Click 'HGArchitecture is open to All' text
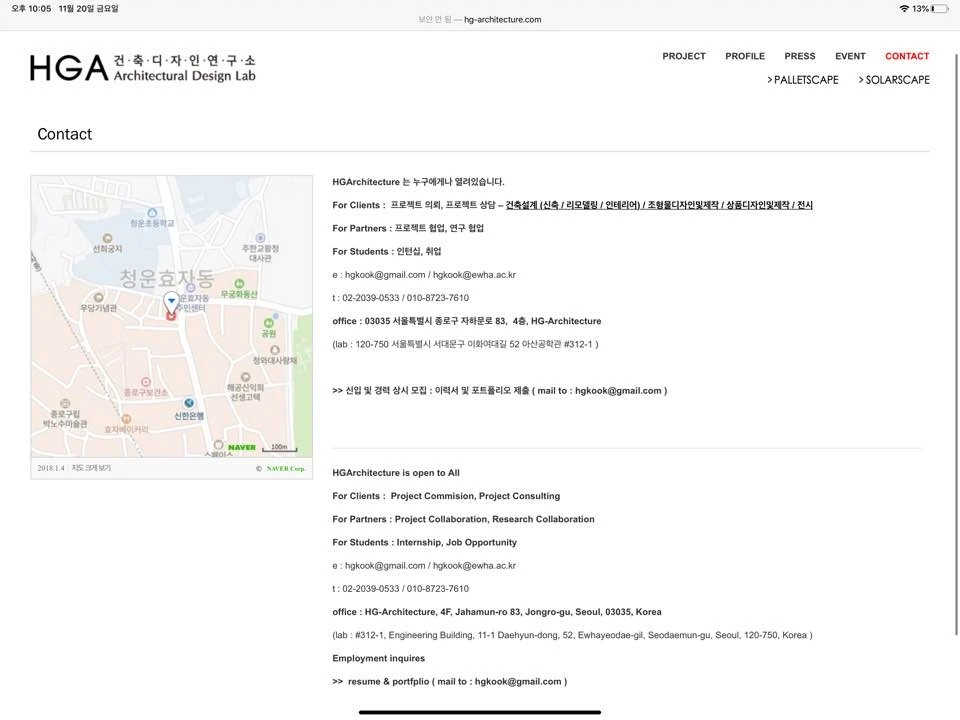Image resolution: width=960 pixels, height=720 pixels. point(396,473)
